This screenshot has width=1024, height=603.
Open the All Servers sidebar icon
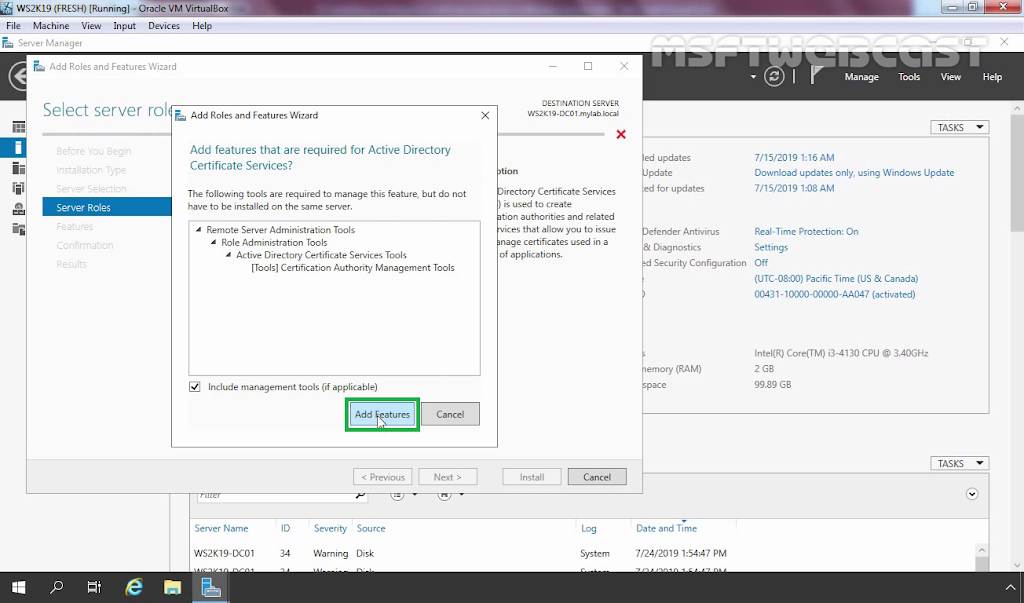pos(18,169)
